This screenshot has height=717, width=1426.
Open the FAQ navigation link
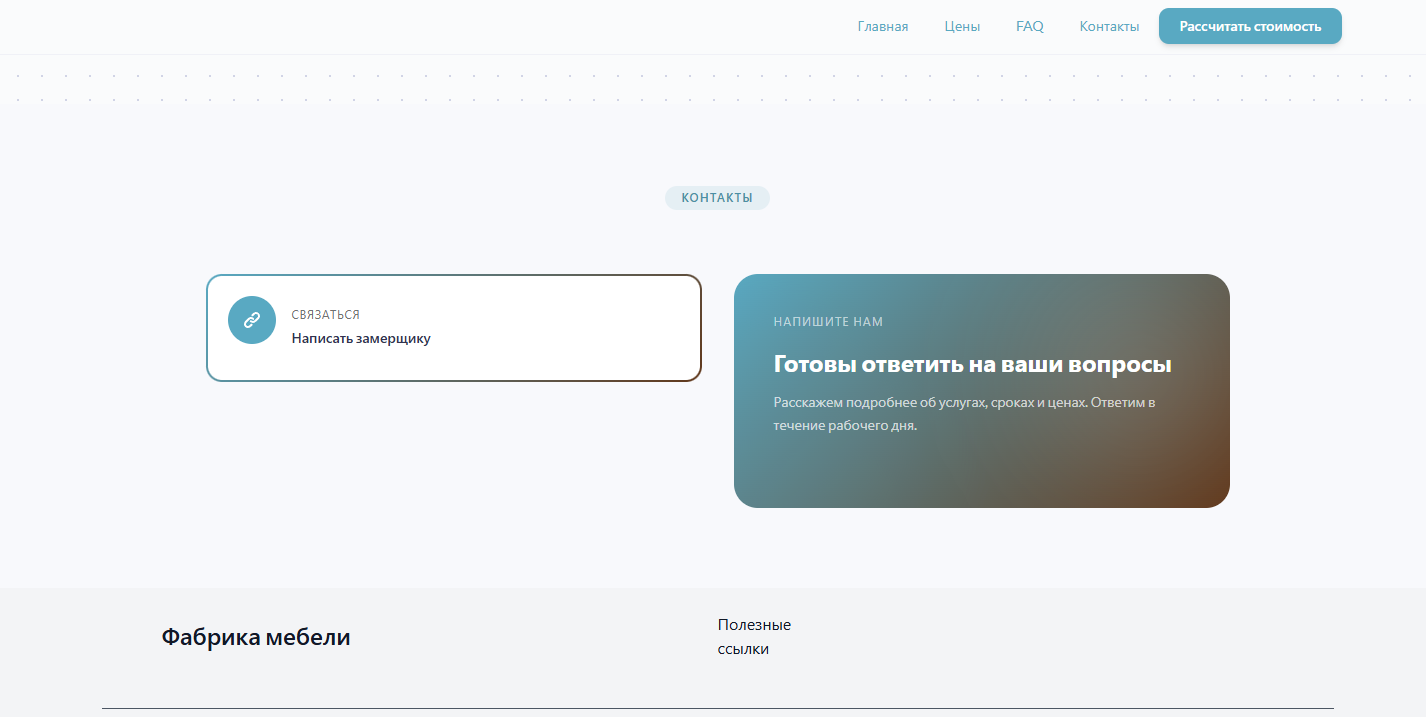(1029, 27)
